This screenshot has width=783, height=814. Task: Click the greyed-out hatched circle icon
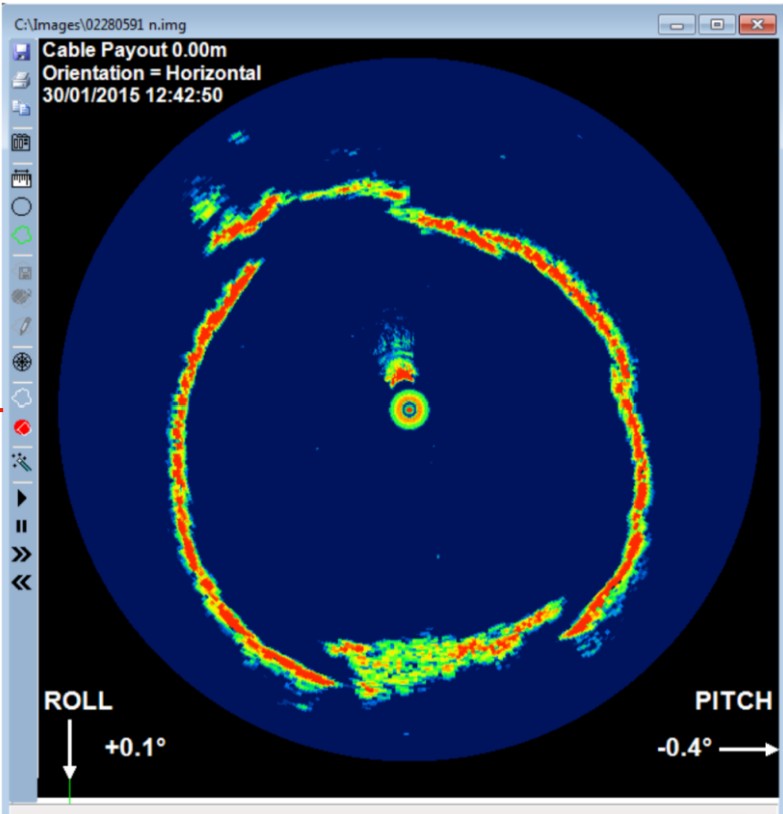pos(21,297)
